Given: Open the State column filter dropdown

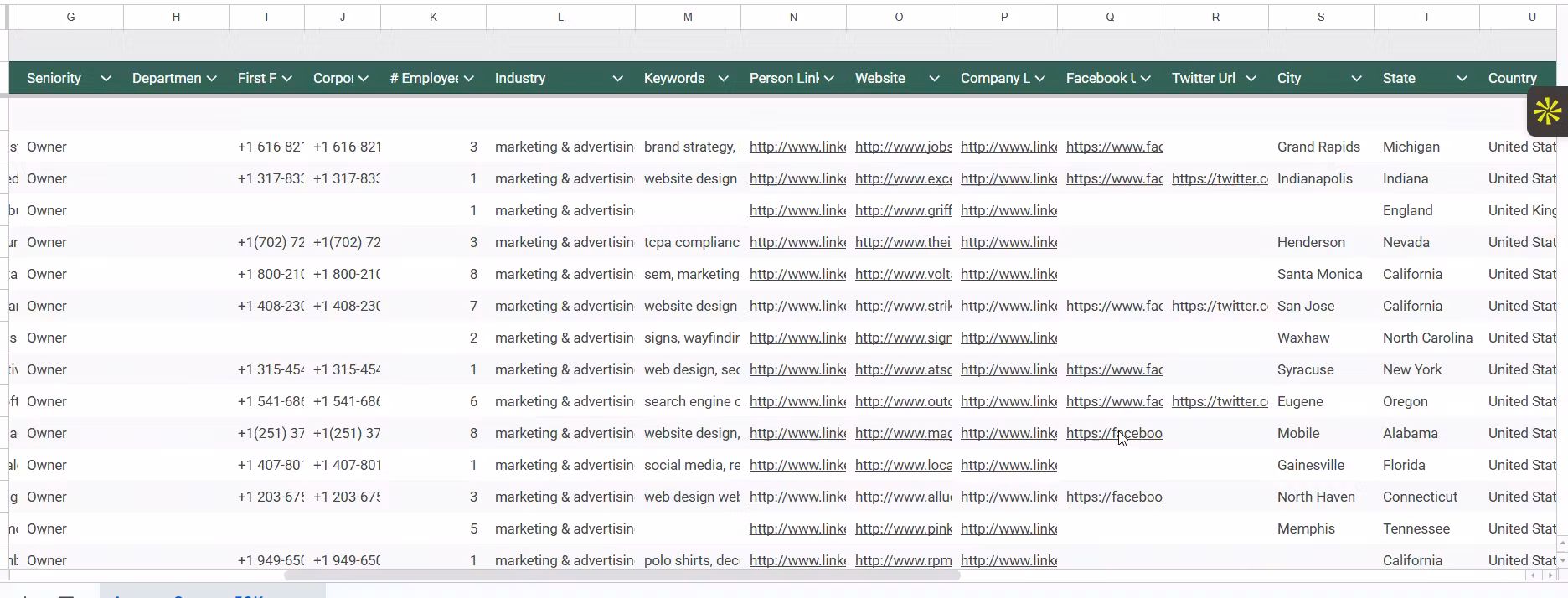Looking at the screenshot, I should (1462, 78).
